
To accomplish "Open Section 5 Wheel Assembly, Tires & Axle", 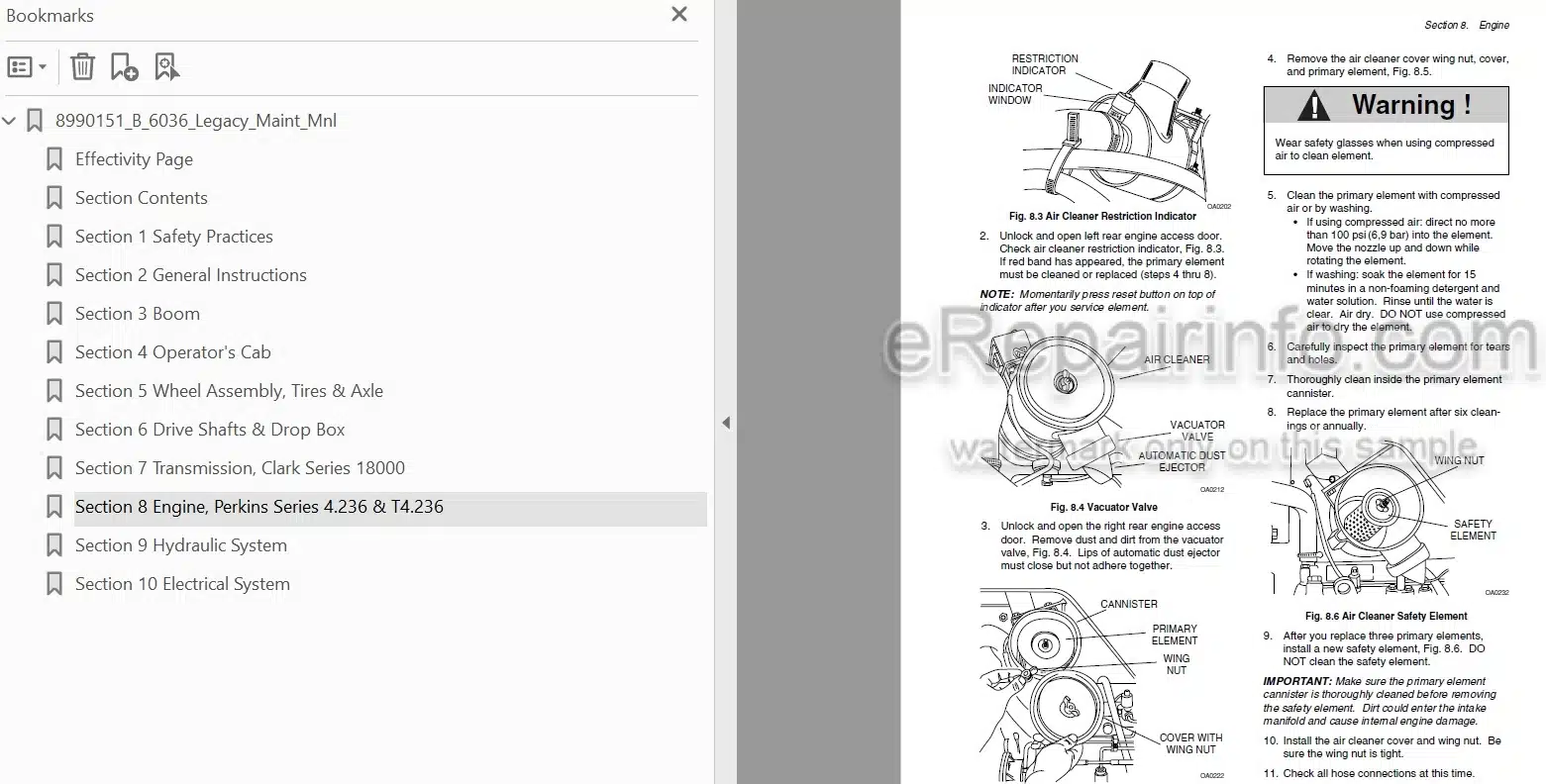I will [x=229, y=391].
